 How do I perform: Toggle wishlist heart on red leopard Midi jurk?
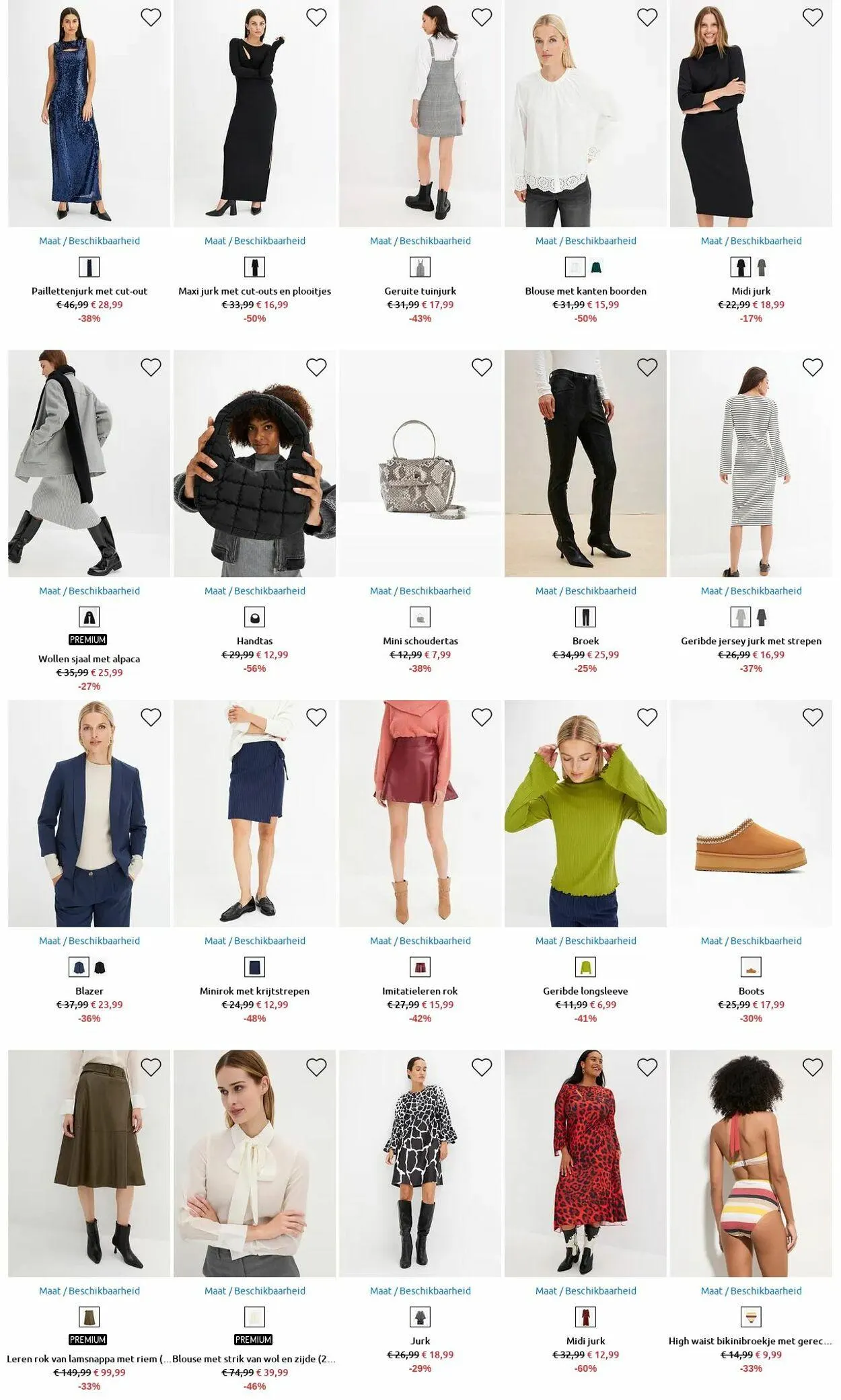tap(647, 1067)
